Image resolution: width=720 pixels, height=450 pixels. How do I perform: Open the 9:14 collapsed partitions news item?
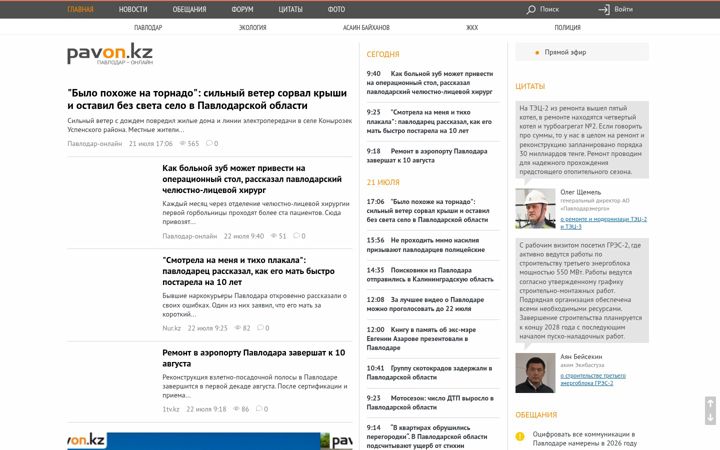pyautogui.click(x=427, y=436)
